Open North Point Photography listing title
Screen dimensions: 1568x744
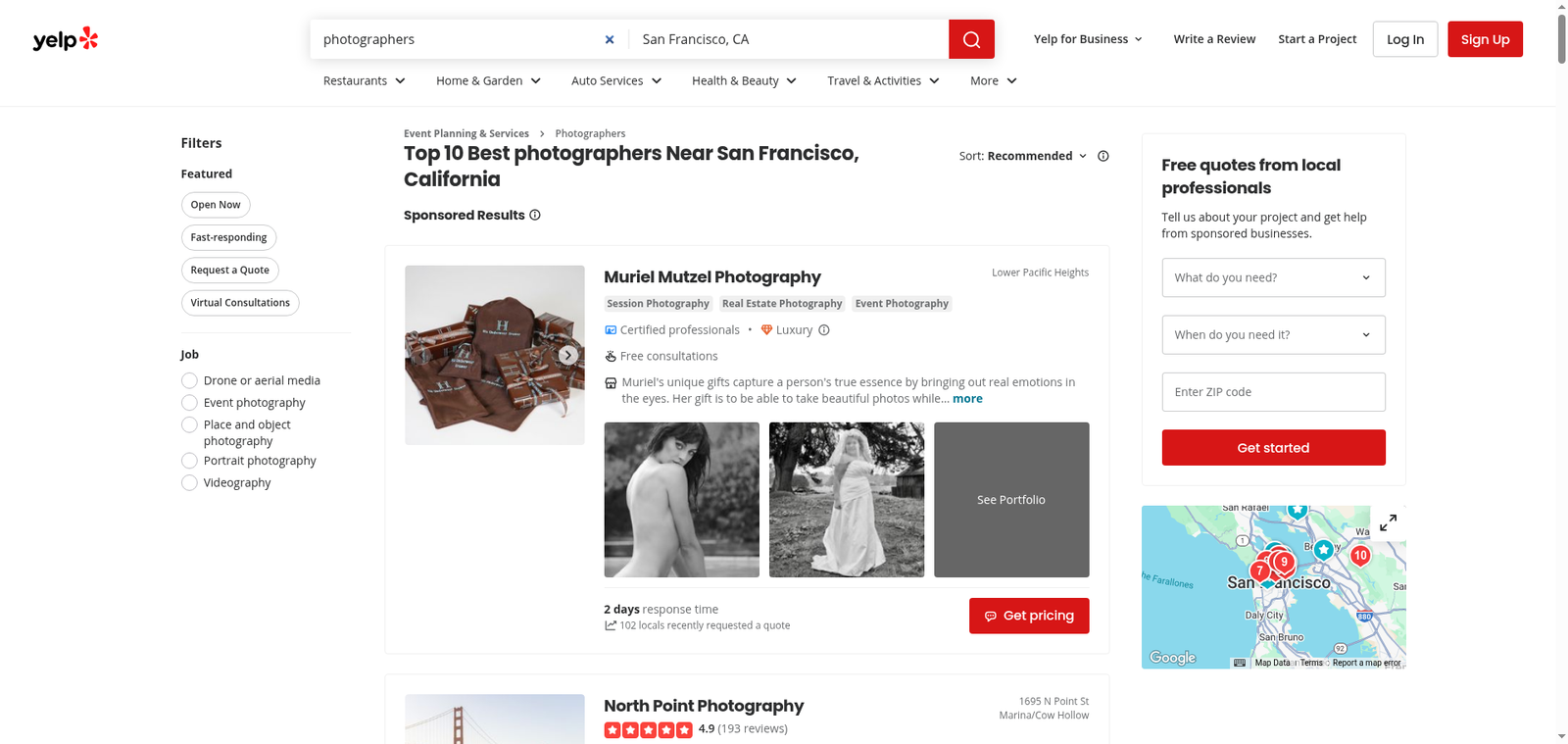click(x=704, y=706)
